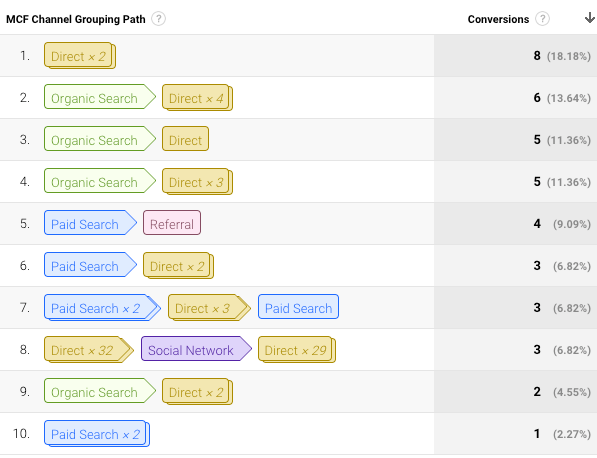Image resolution: width=597 pixels, height=458 pixels.
Task: Click the purple Social Network chip
Action: pyautogui.click(x=196, y=349)
